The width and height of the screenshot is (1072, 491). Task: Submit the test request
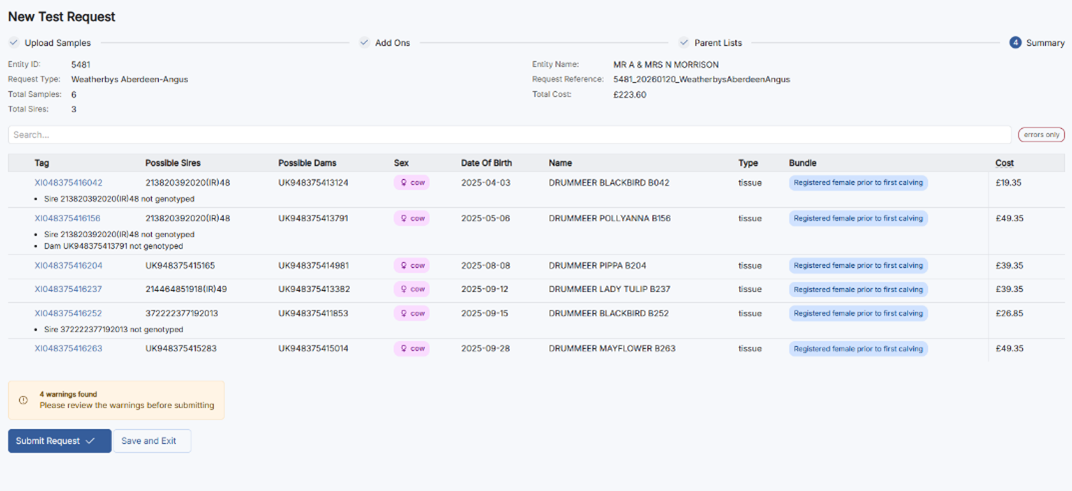click(x=59, y=441)
